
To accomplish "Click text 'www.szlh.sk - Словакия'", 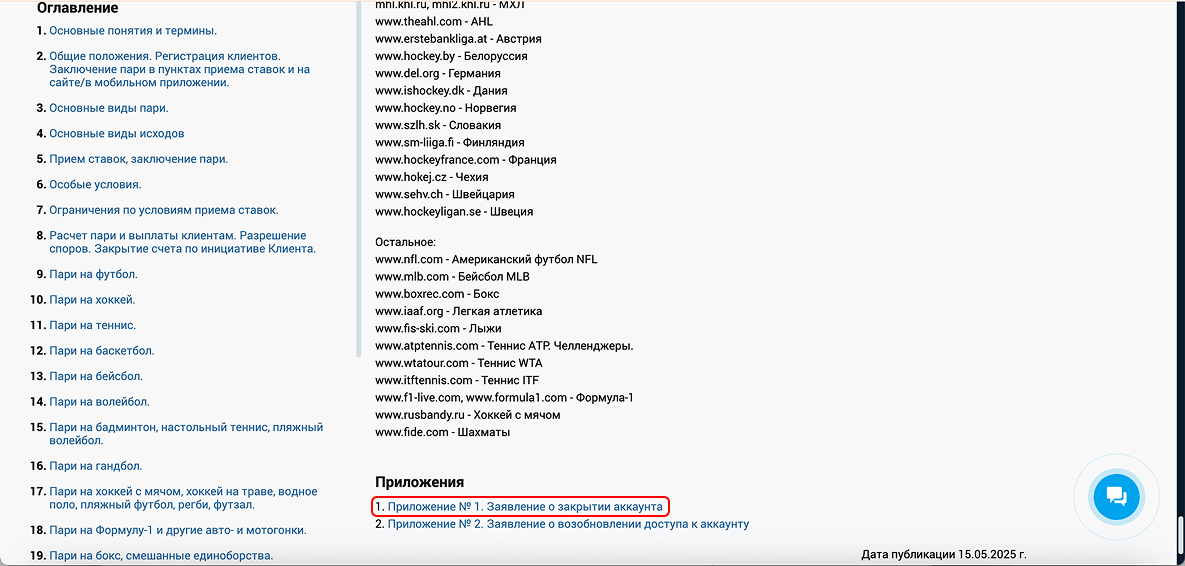I will click(438, 125).
